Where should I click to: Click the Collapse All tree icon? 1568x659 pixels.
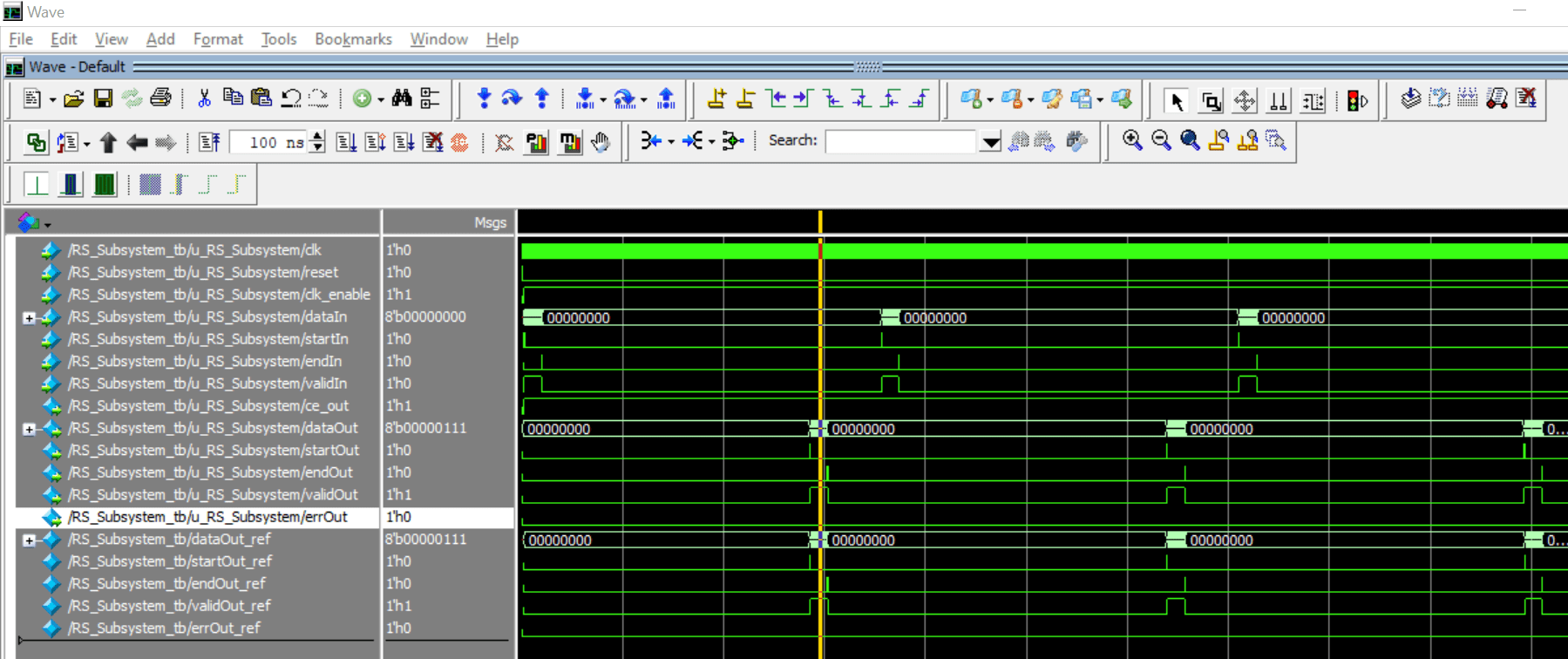pyautogui.click(x=431, y=99)
